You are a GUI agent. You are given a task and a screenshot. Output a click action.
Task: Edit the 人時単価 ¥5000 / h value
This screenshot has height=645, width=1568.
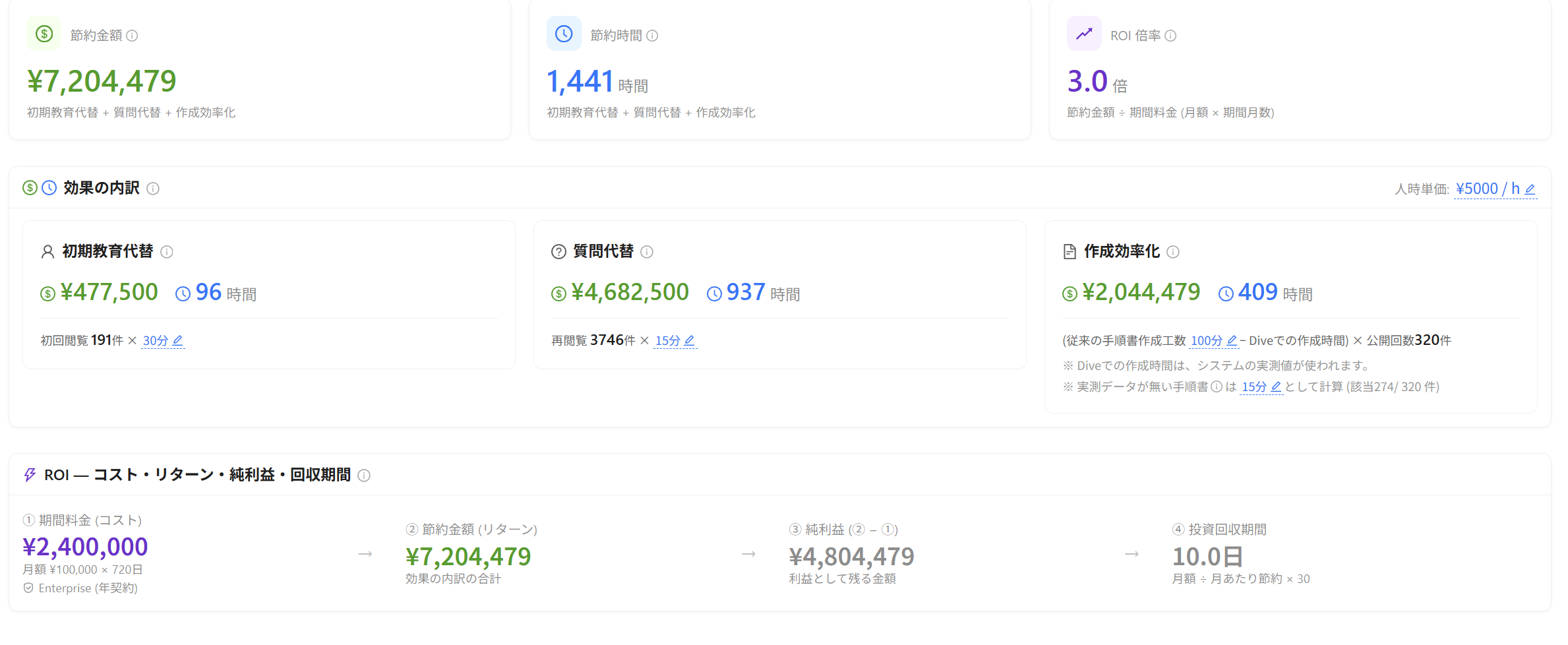pyautogui.click(x=1495, y=189)
